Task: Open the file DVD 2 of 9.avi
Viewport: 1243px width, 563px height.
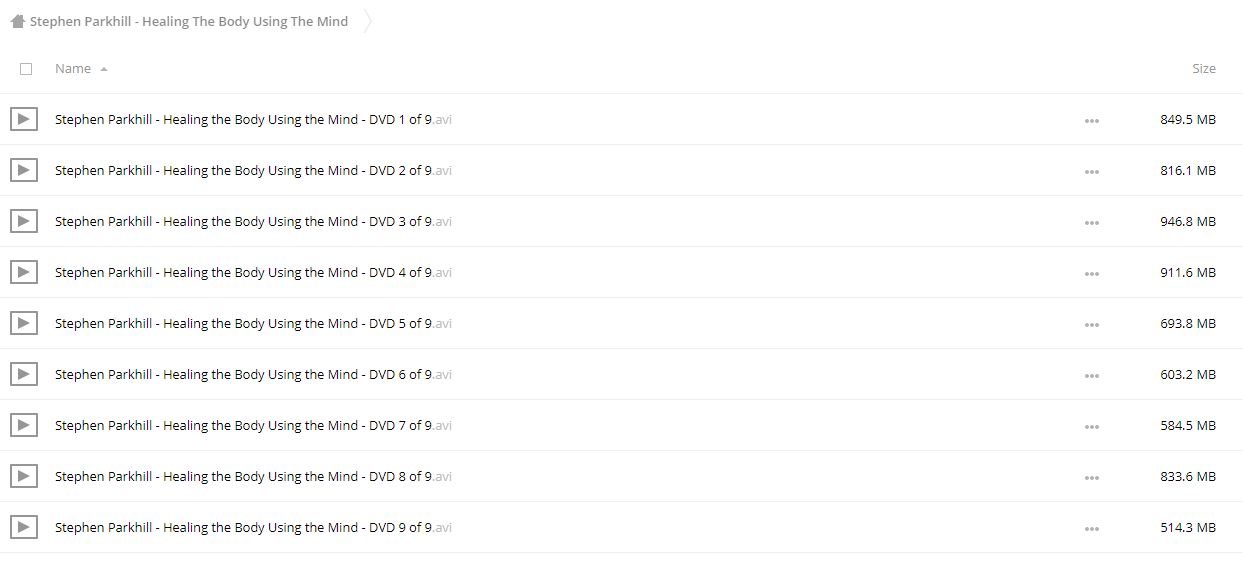Action: (x=253, y=170)
